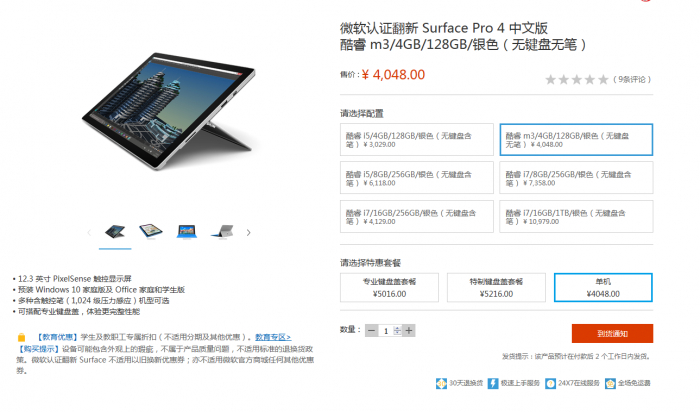Show previous thumbnails with the left chevron

click(89, 233)
